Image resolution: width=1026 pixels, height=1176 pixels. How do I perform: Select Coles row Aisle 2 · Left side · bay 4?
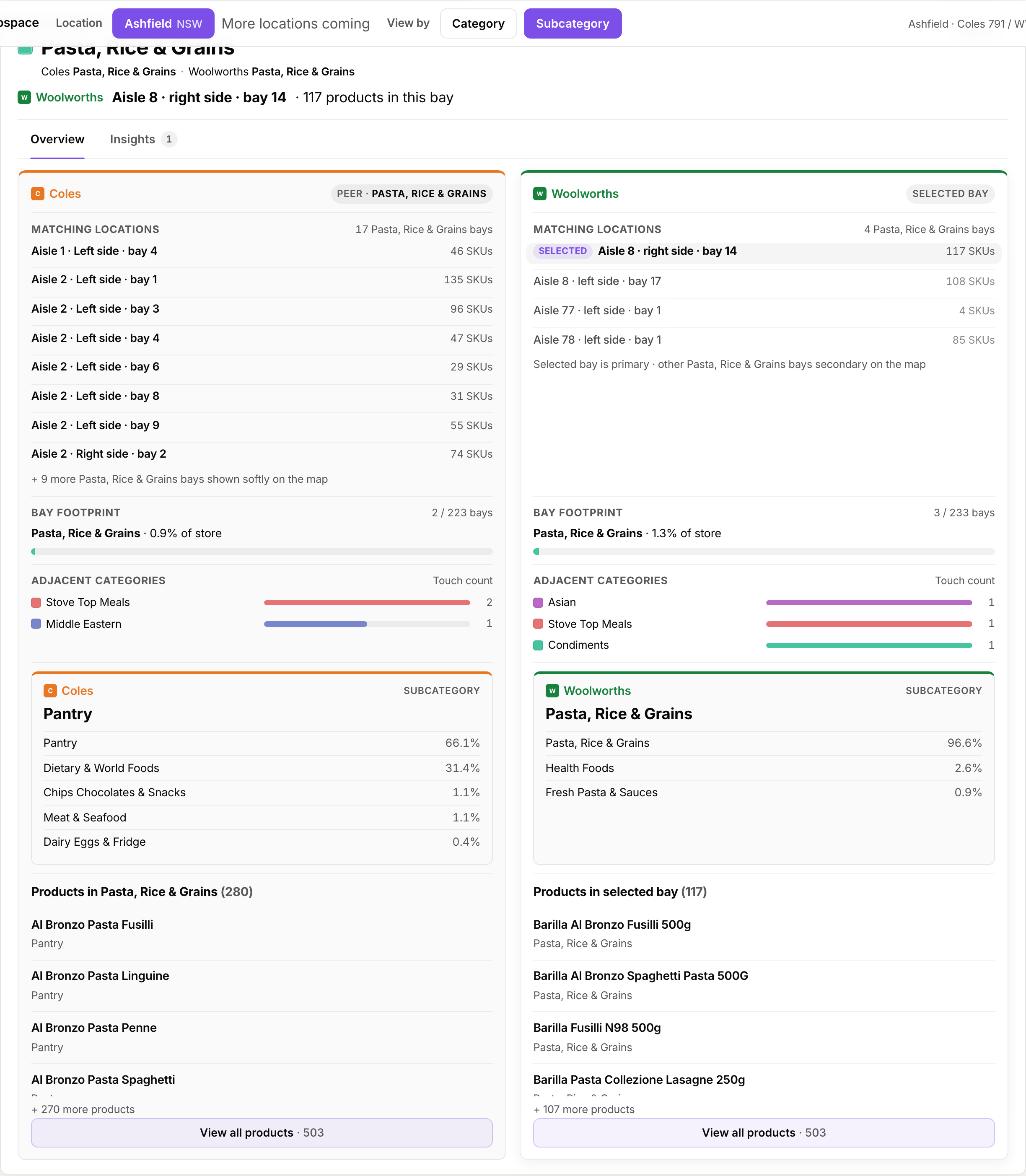262,338
